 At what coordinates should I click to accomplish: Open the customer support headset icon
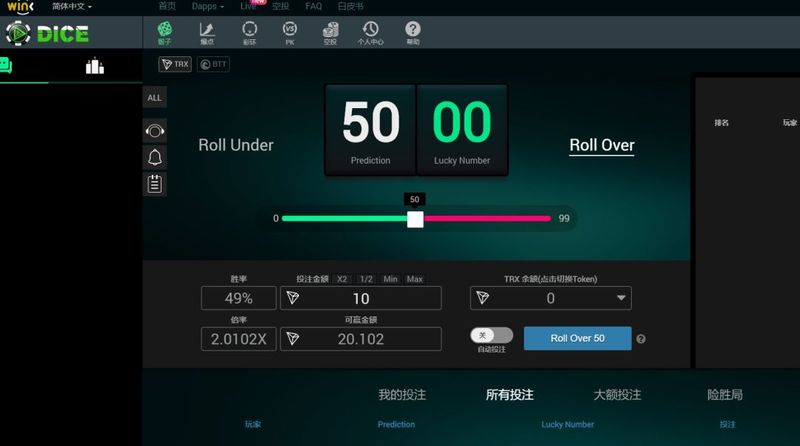155,131
